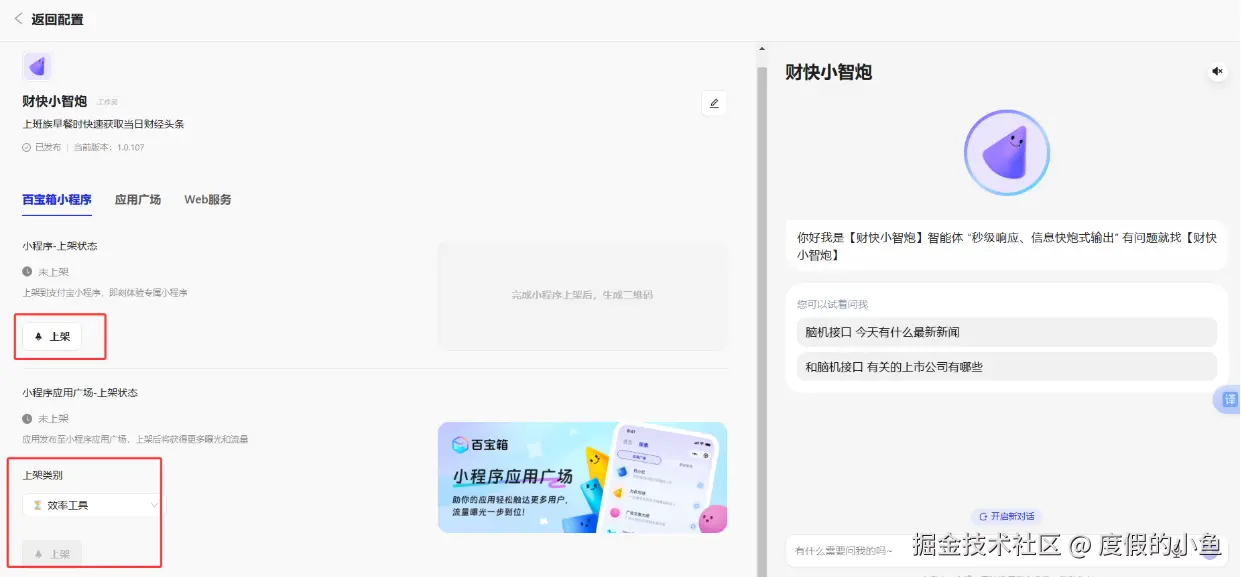Select suggestion 脑机接口 今天有什么最新新闻
This screenshot has width=1241, height=577.
coord(1007,332)
